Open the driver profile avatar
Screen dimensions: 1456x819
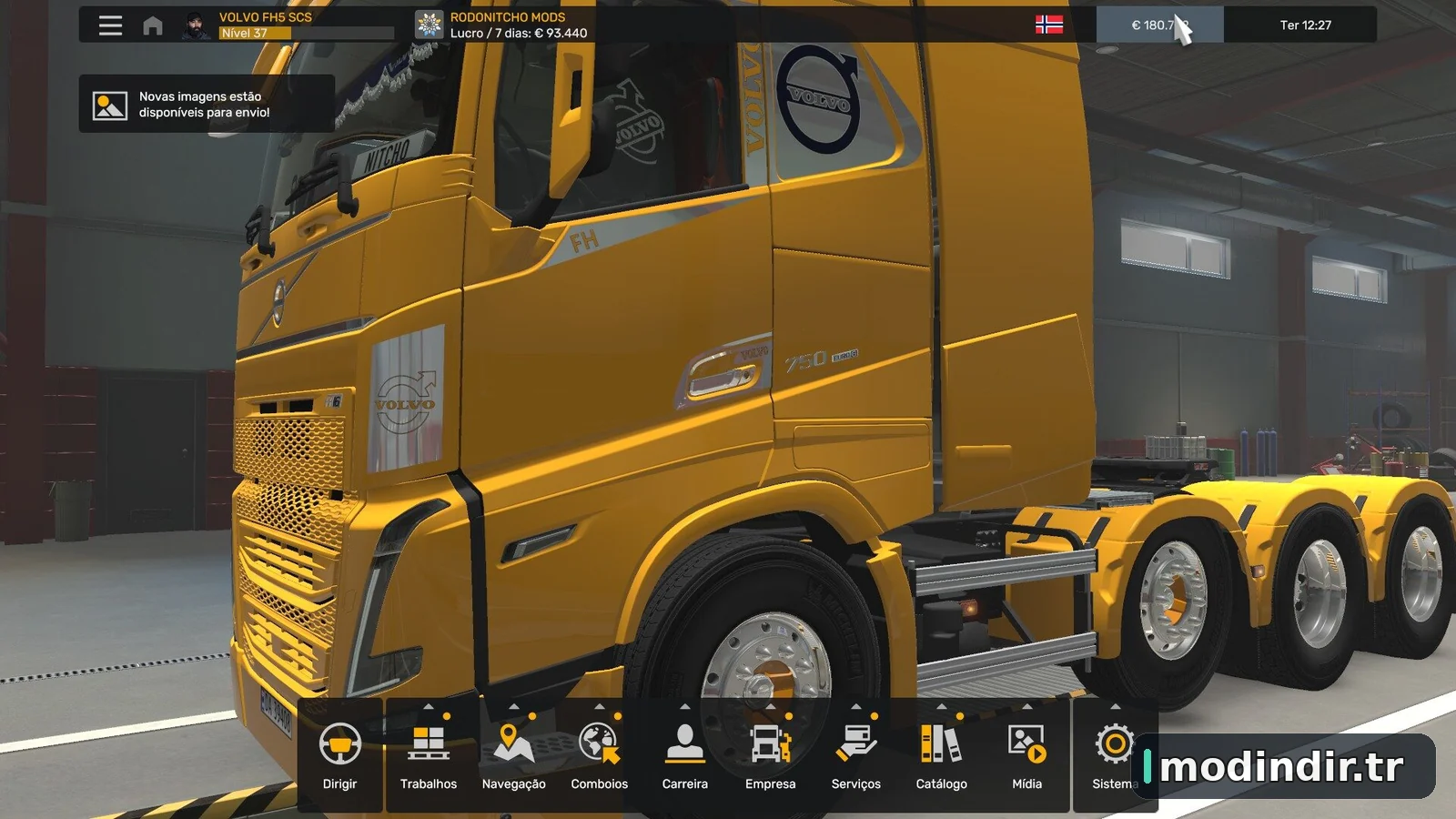click(196, 25)
